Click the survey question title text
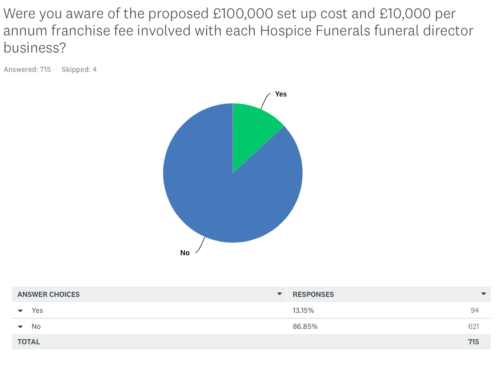 tap(238, 31)
